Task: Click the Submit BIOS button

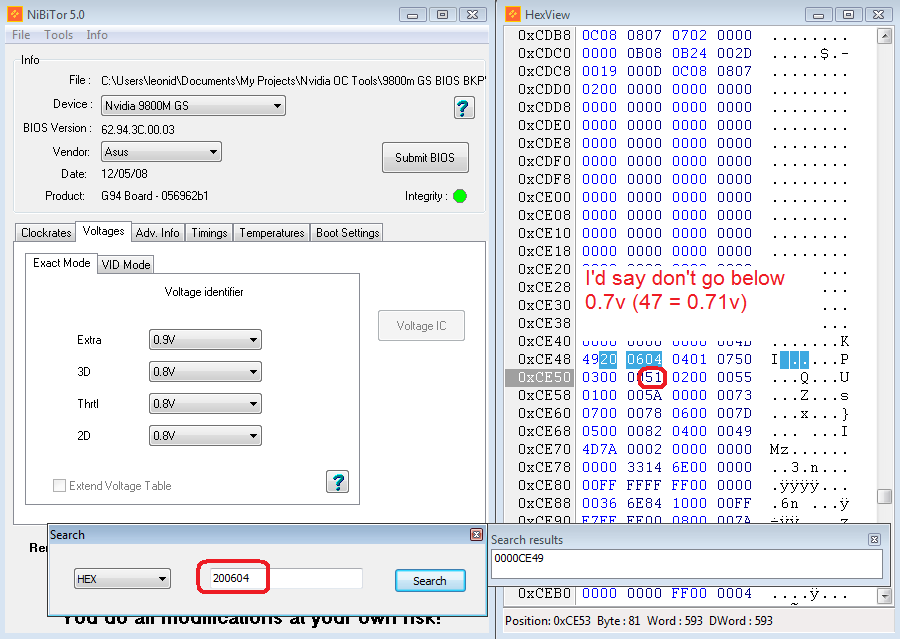Action: point(425,158)
